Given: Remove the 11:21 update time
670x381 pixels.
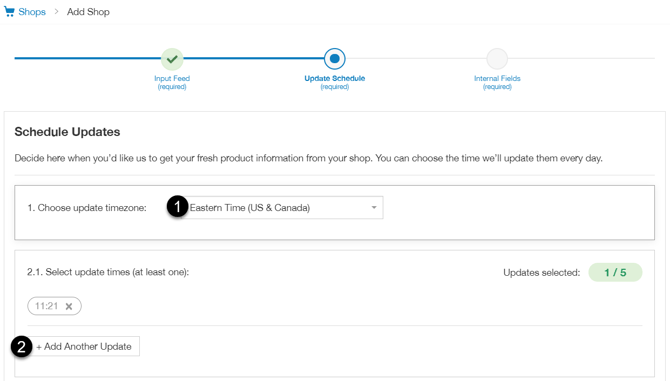Looking at the screenshot, I should 69,306.
